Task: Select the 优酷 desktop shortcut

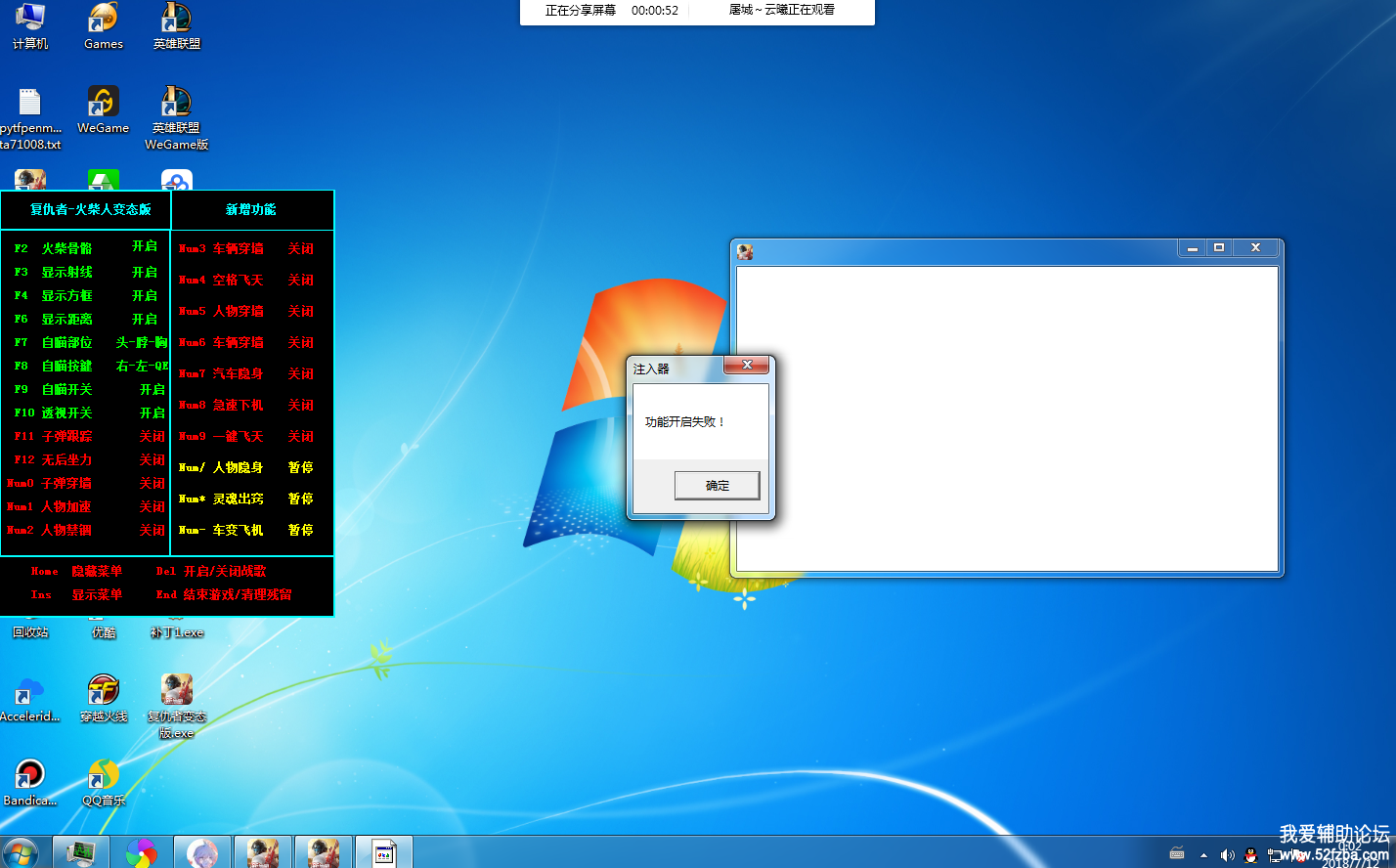Action: click(x=104, y=631)
